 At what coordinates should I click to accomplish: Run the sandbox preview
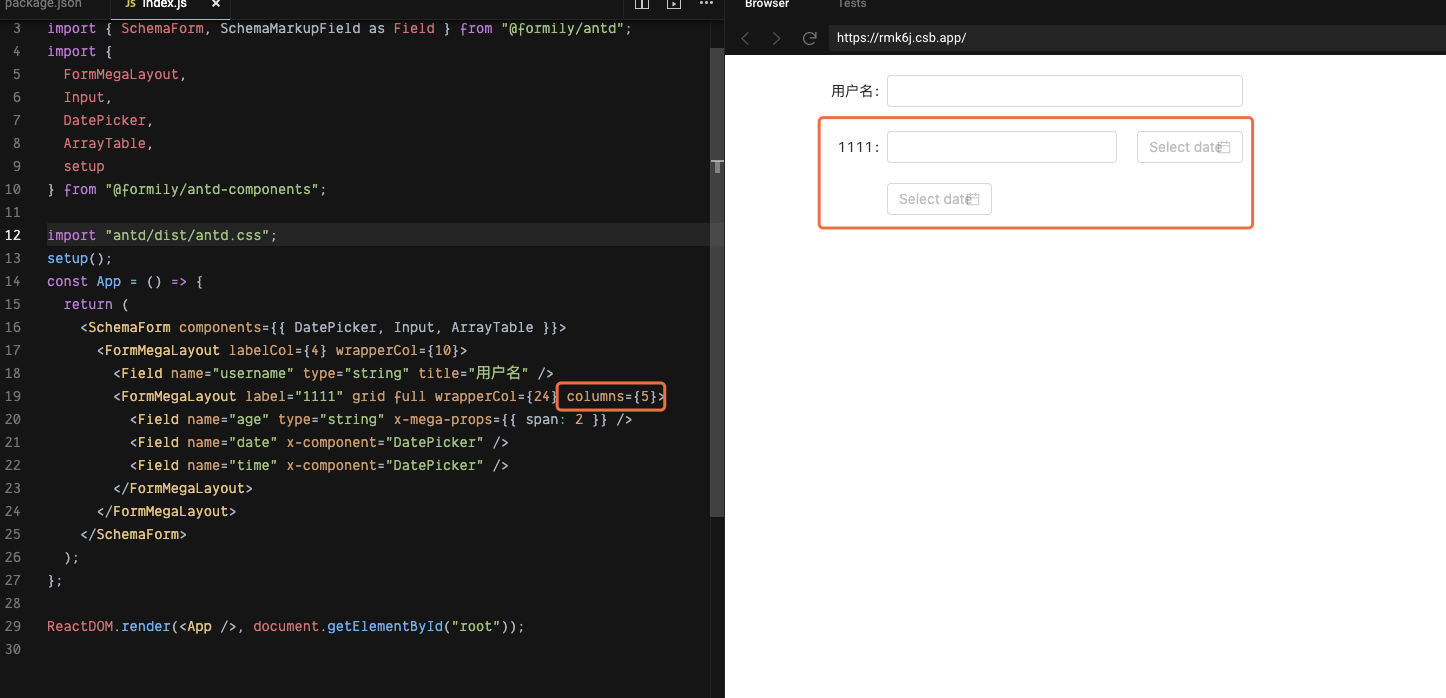pyautogui.click(x=673, y=5)
